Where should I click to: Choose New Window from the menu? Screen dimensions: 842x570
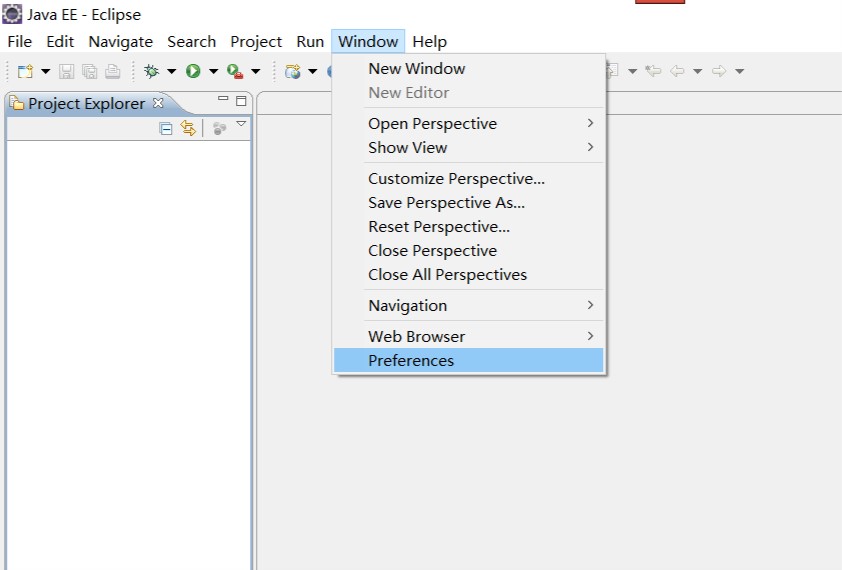tap(469, 69)
